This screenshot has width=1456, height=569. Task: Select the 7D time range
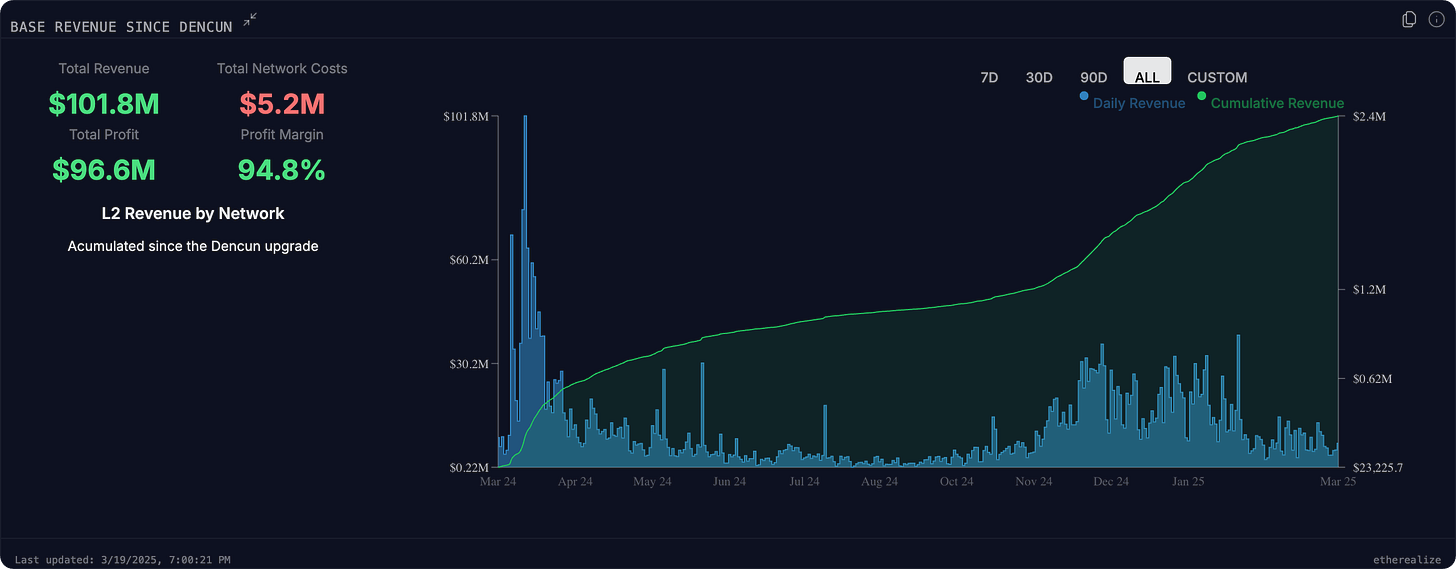(989, 77)
